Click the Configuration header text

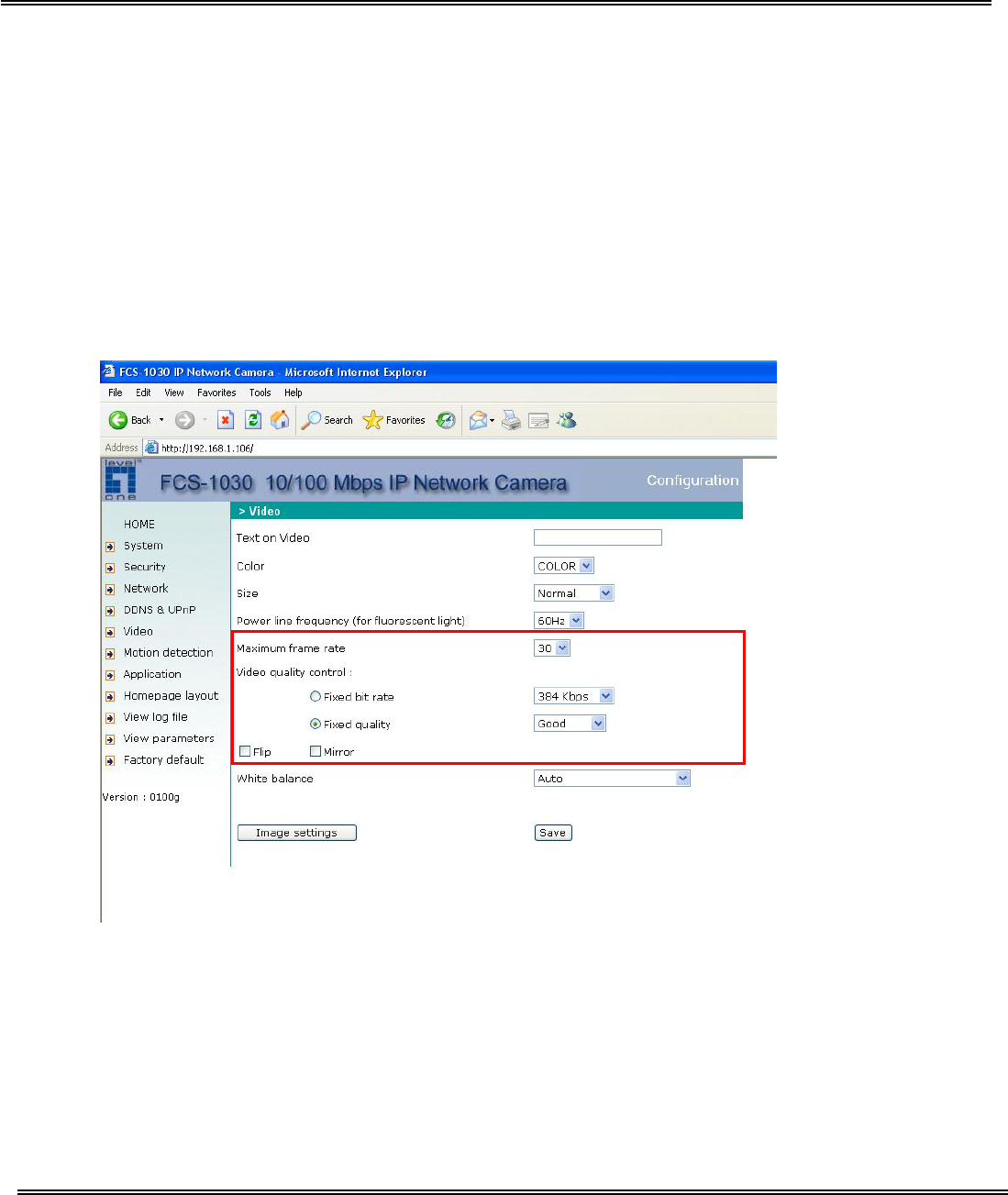(692, 481)
